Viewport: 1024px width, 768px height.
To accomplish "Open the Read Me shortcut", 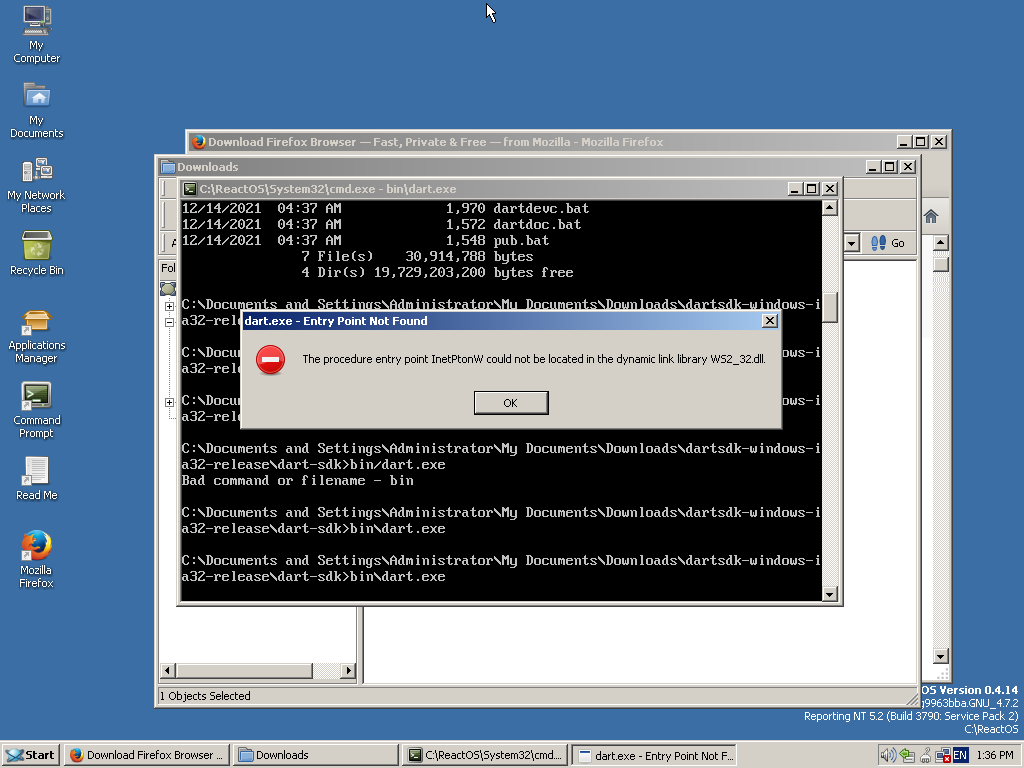I will 37,479.
